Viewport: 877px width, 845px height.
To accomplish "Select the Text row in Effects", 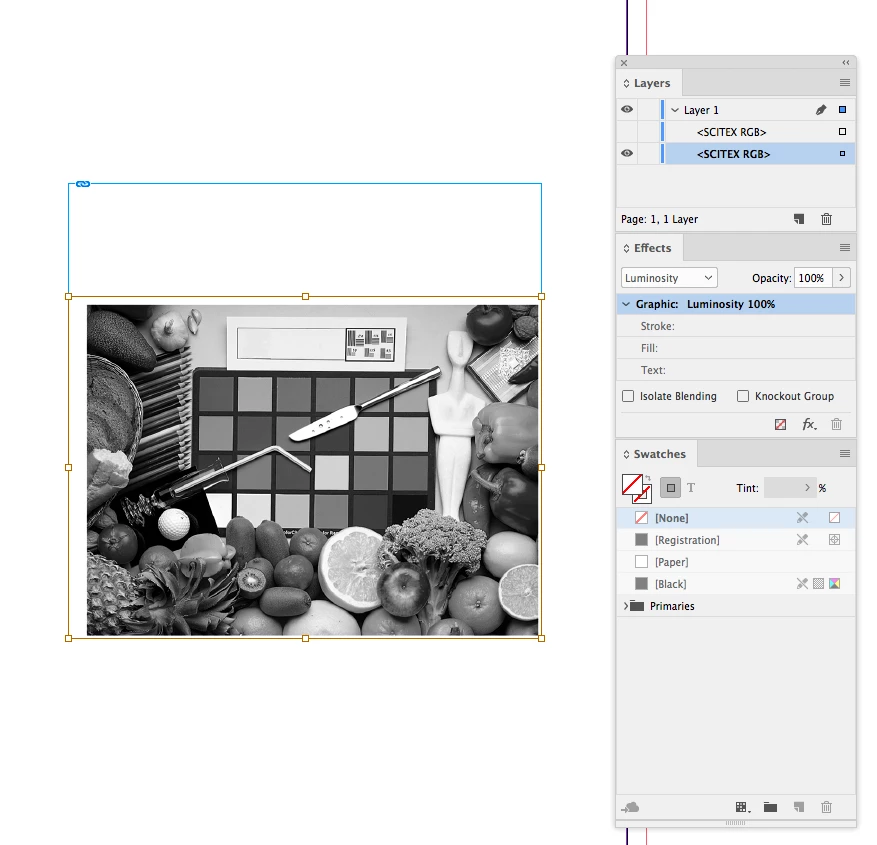I will click(x=735, y=370).
